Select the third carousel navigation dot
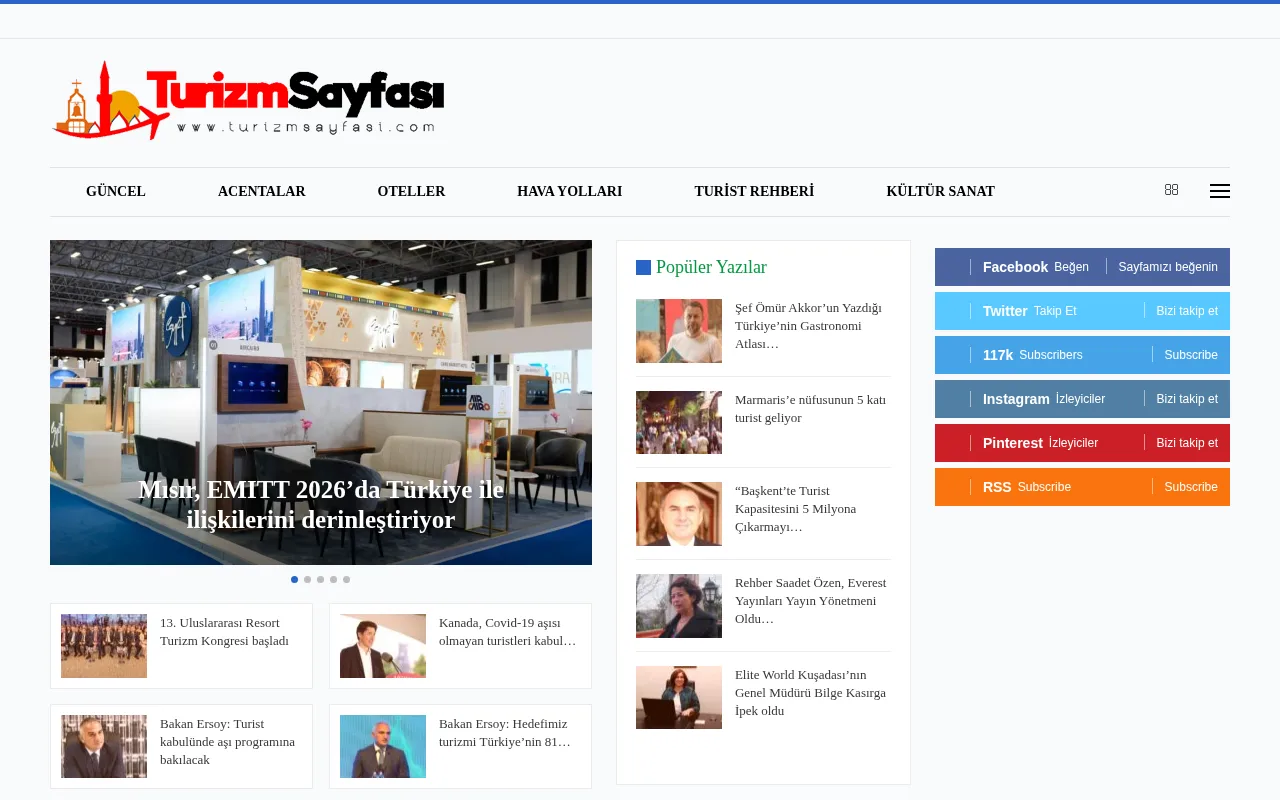 tap(320, 579)
